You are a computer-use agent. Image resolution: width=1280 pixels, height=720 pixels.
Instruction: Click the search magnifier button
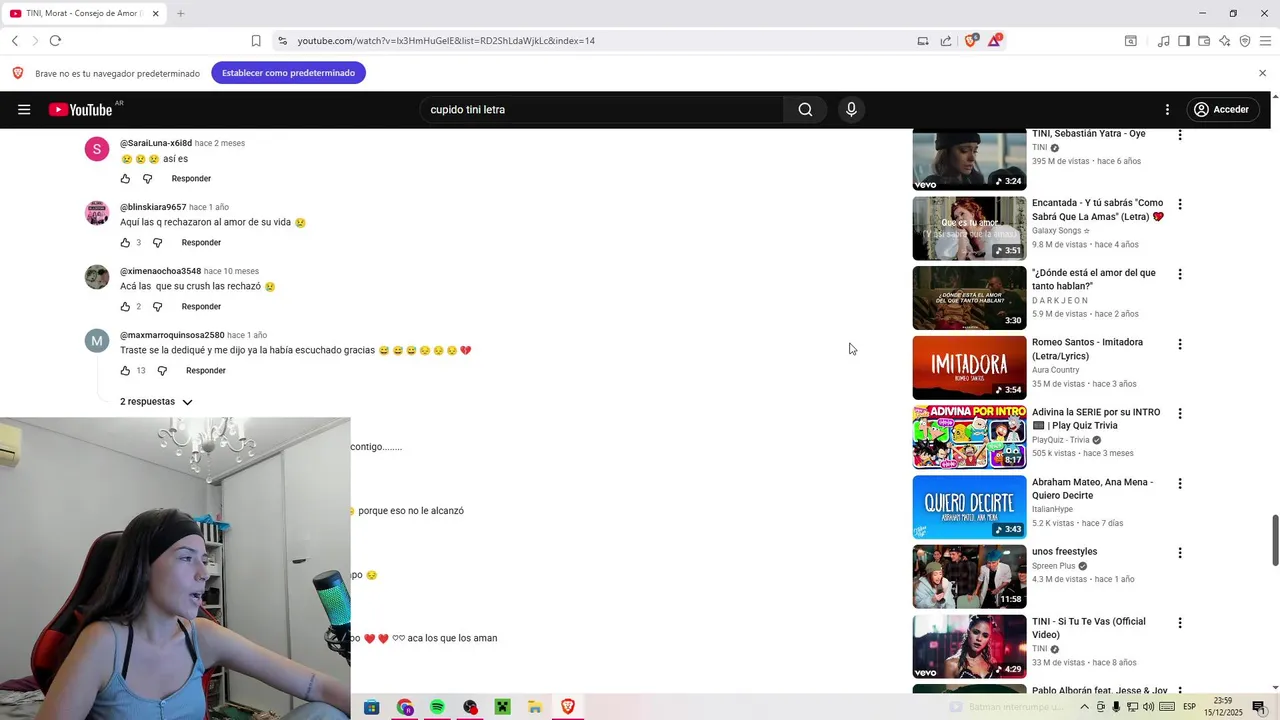pos(805,110)
